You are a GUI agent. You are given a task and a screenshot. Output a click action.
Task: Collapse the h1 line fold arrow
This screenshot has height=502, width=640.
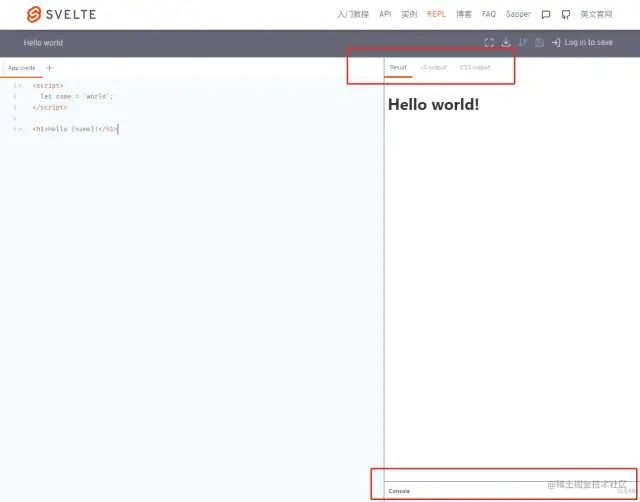[x=20, y=129]
